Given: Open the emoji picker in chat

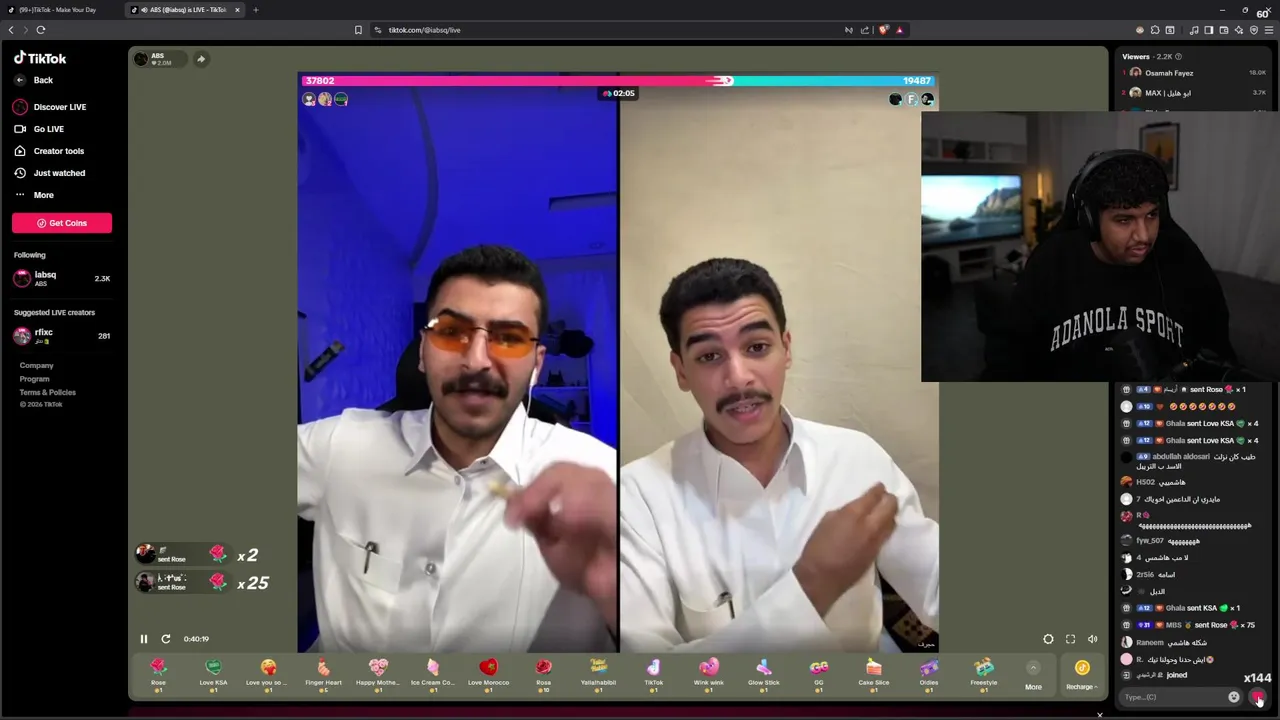Looking at the screenshot, I should (x=1234, y=697).
